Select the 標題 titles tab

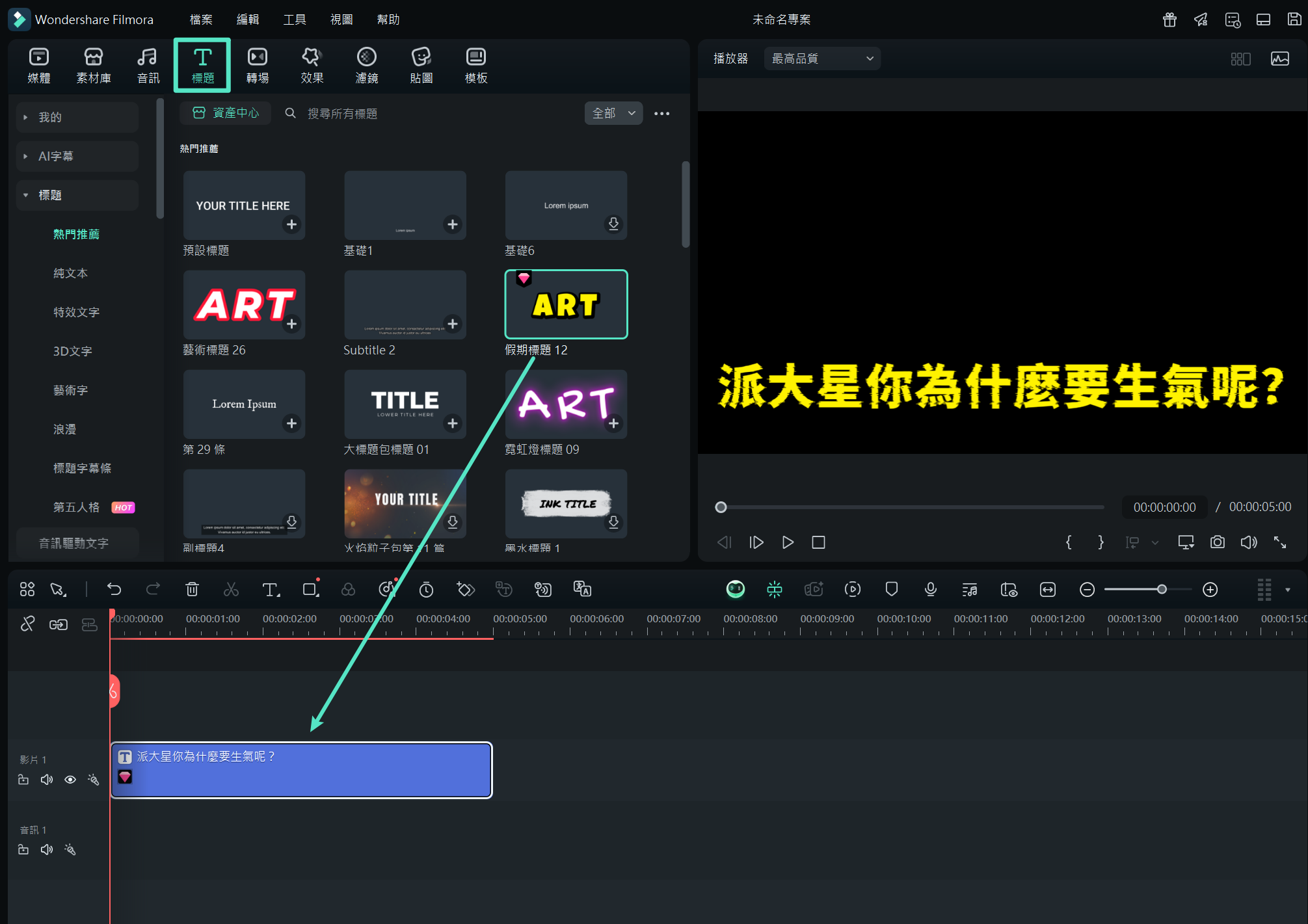(x=202, y=65)
